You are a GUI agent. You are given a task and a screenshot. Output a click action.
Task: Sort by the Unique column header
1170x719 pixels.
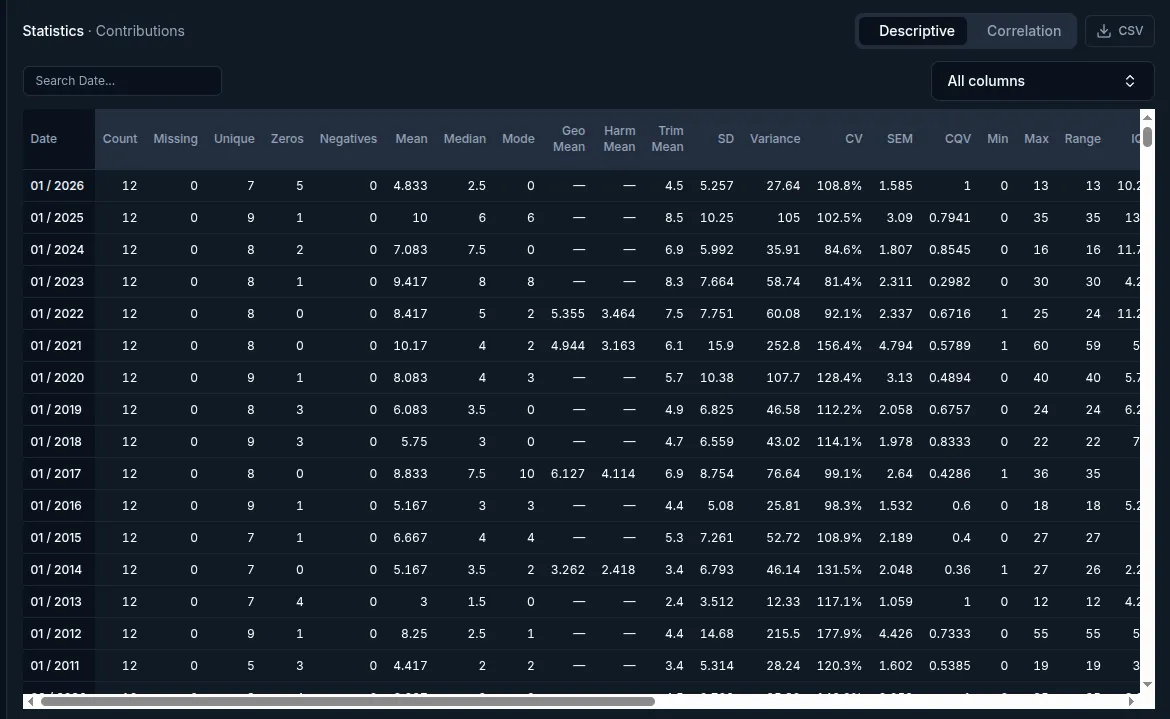(x=234, y=139)
